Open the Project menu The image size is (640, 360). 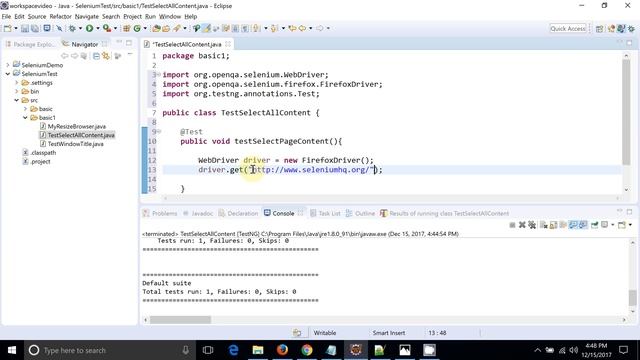pos(132,16)
